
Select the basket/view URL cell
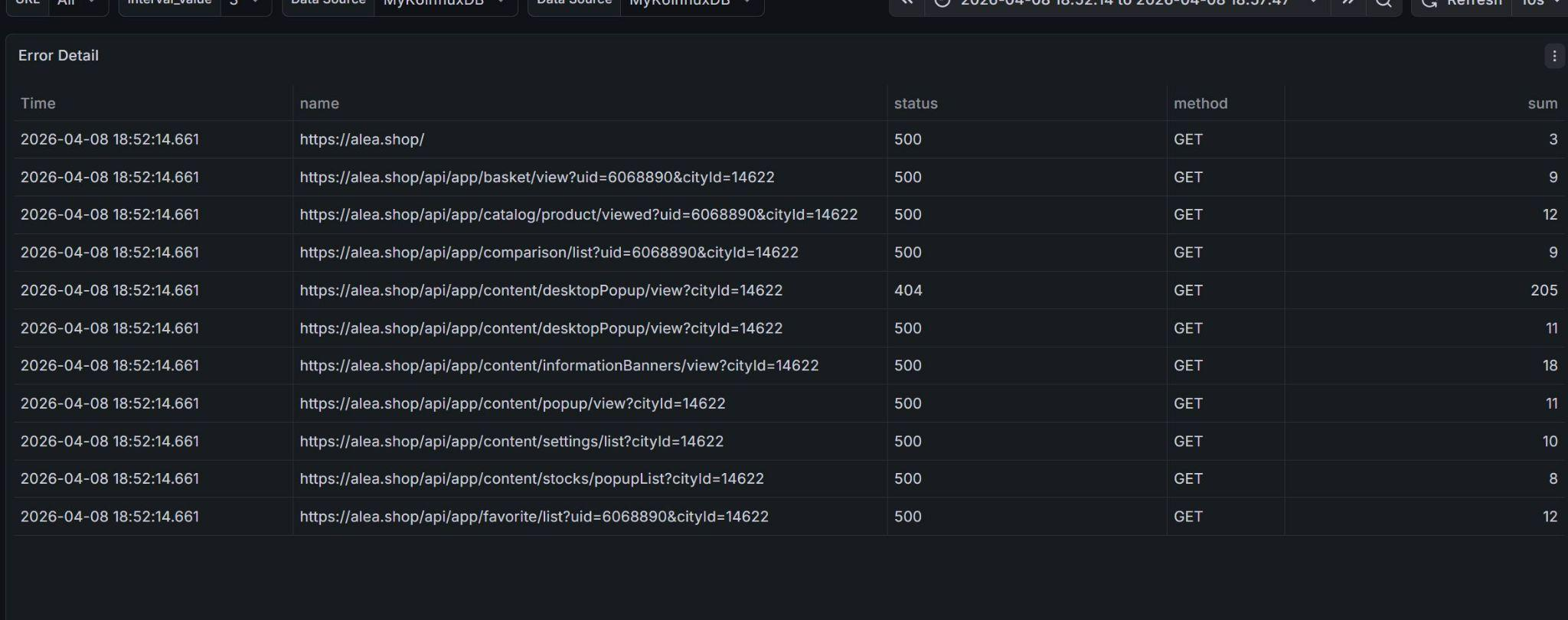pos(537,177)
